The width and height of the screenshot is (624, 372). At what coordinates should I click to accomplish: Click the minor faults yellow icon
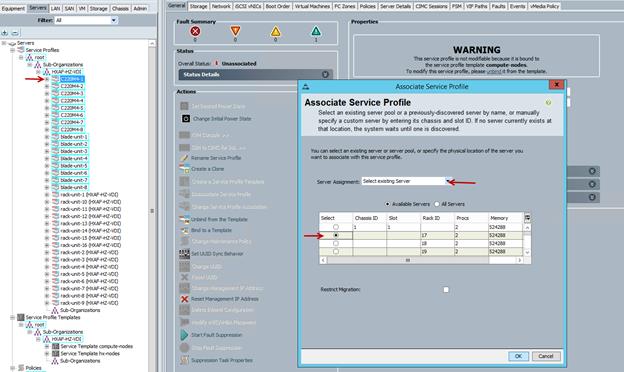[275, 31]
